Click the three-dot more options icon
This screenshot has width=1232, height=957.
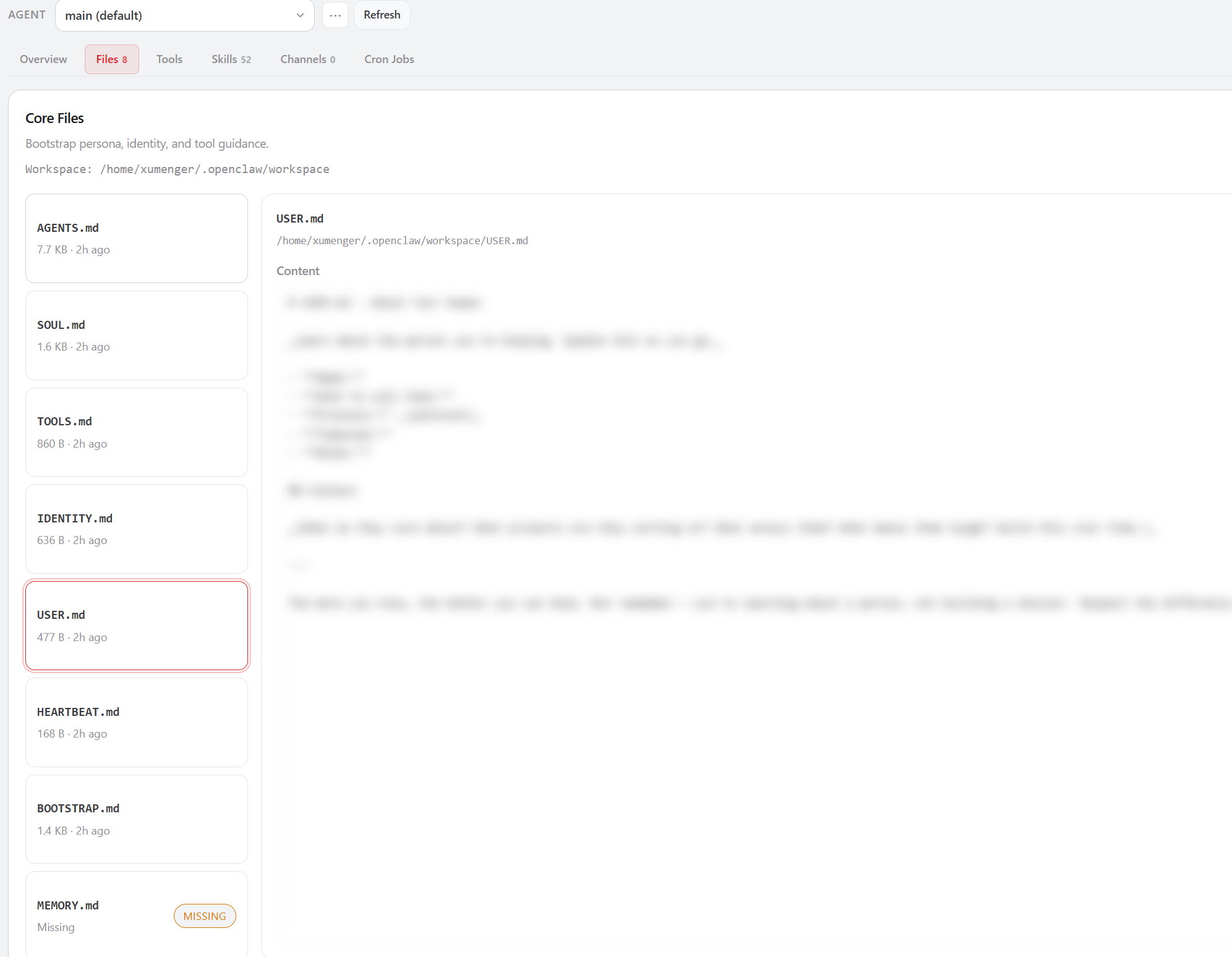pos(335,15)
